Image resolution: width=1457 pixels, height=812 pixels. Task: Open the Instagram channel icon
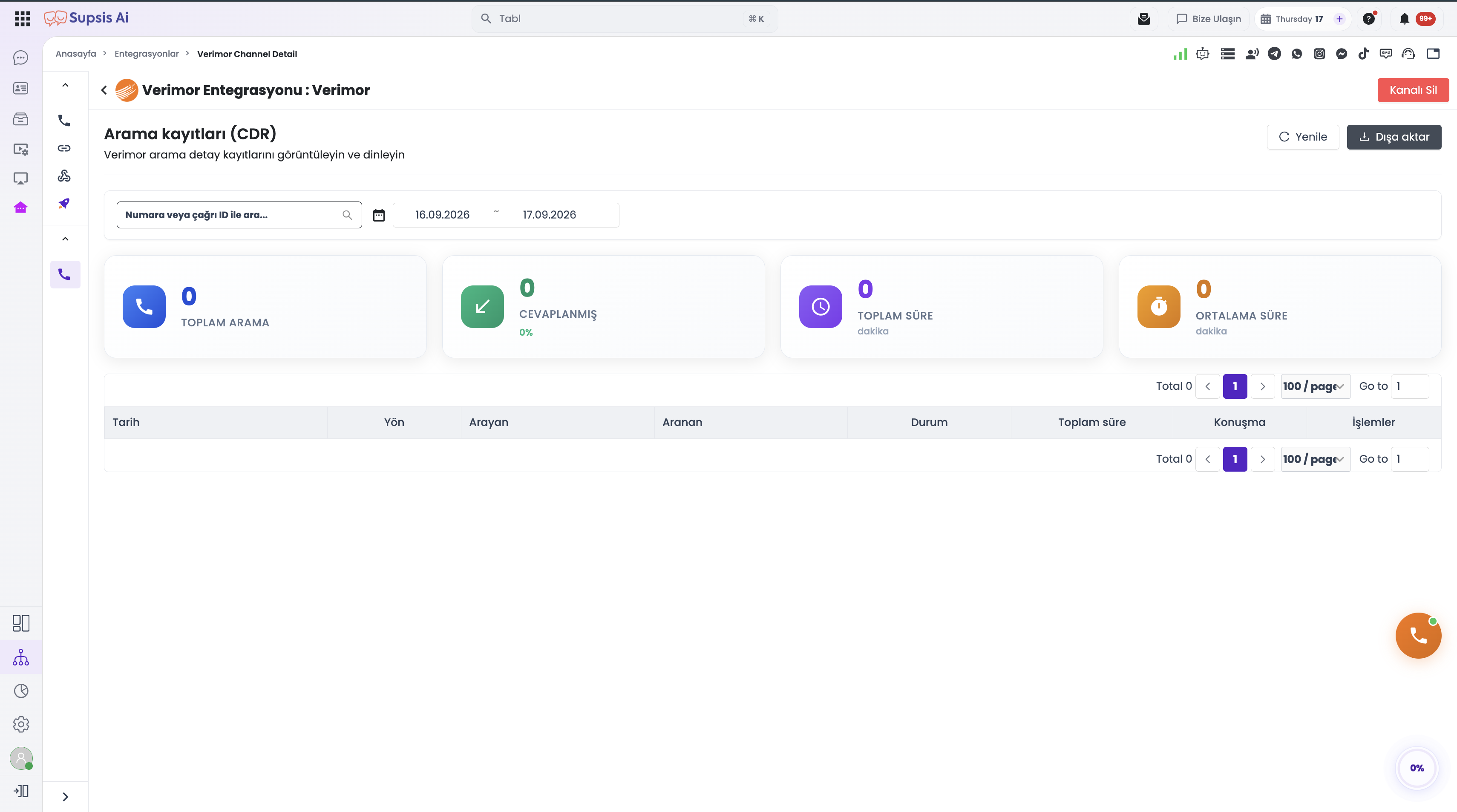coord(1319,54)
